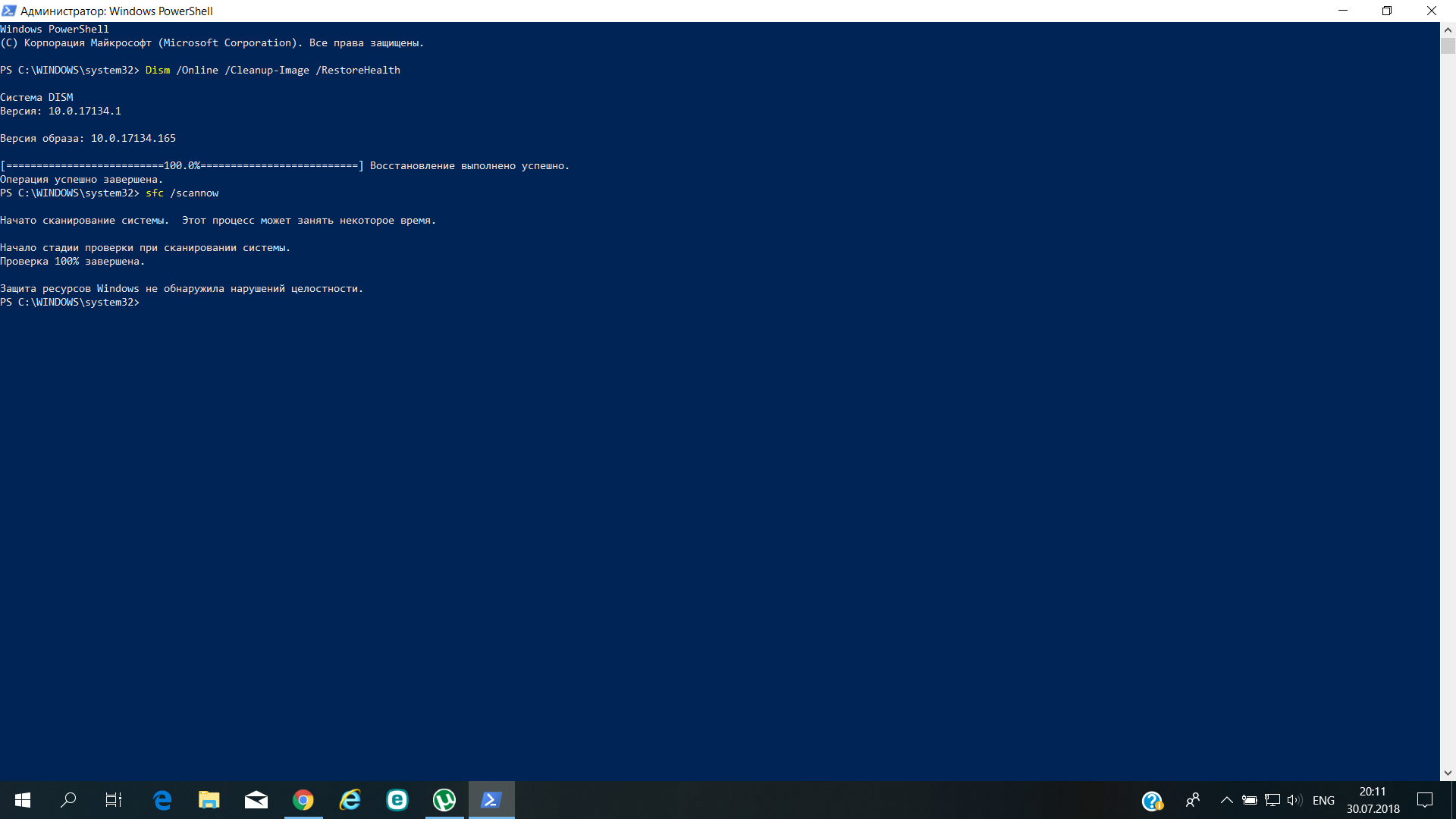Screen dimensions: 1456x819
Task: Open network status tray icon
Action: 1272,800
